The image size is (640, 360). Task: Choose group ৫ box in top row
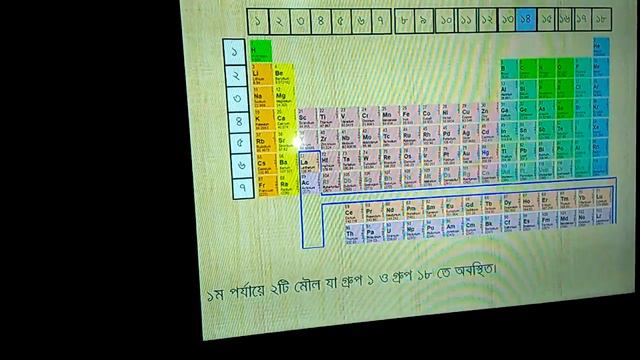click(341, 21)
